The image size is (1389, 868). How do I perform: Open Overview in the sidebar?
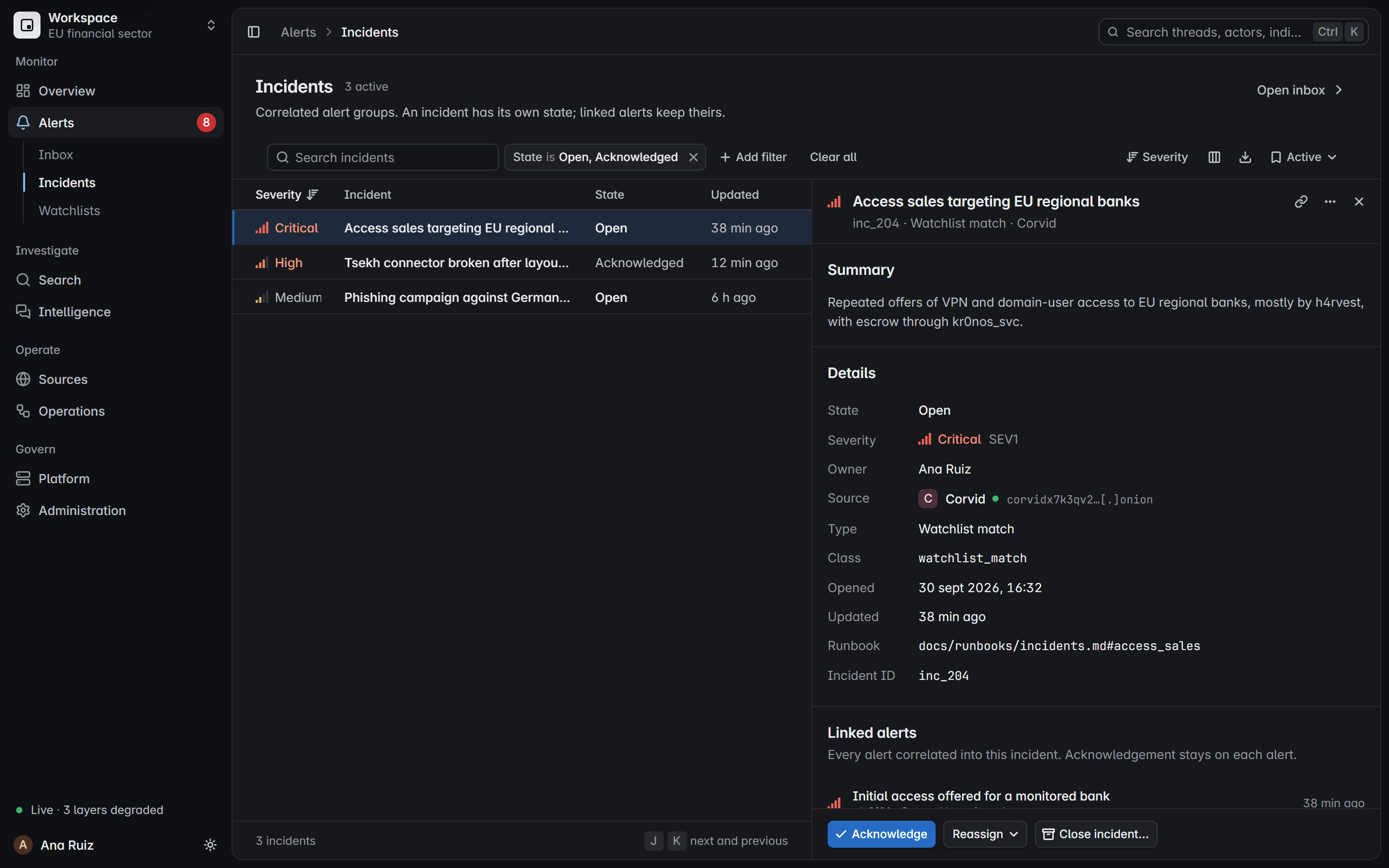[115, 91]
